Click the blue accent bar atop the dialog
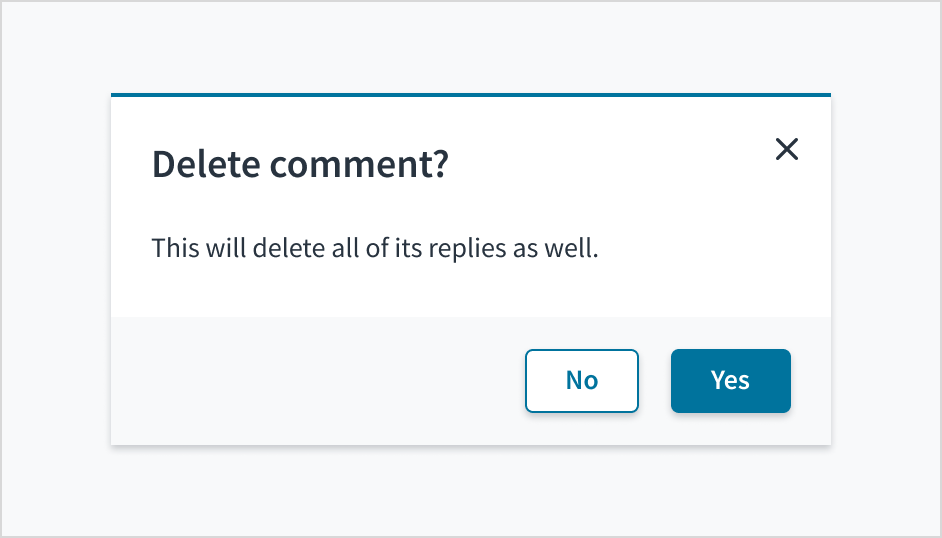The width and height of the screenshot is (942, 538). pos(470,95)
